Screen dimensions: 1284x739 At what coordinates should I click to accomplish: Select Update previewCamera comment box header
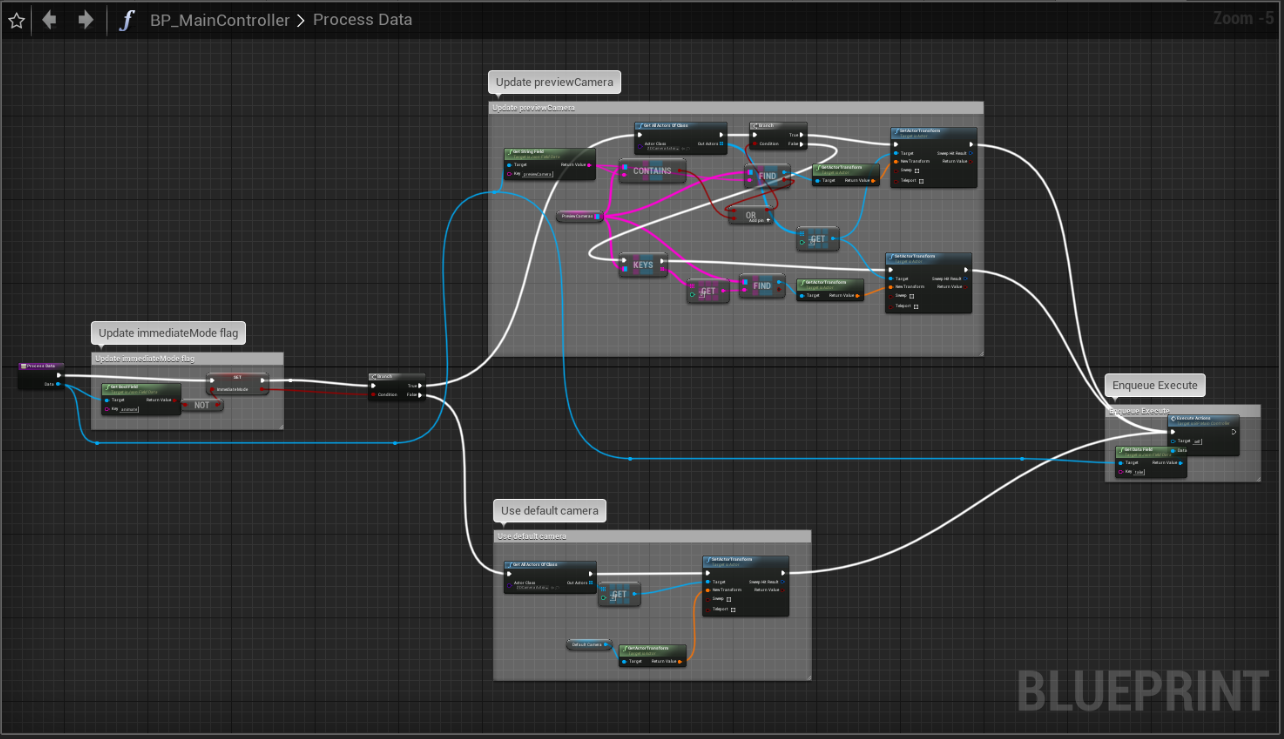pyautogui.click(x=736, y=107)
